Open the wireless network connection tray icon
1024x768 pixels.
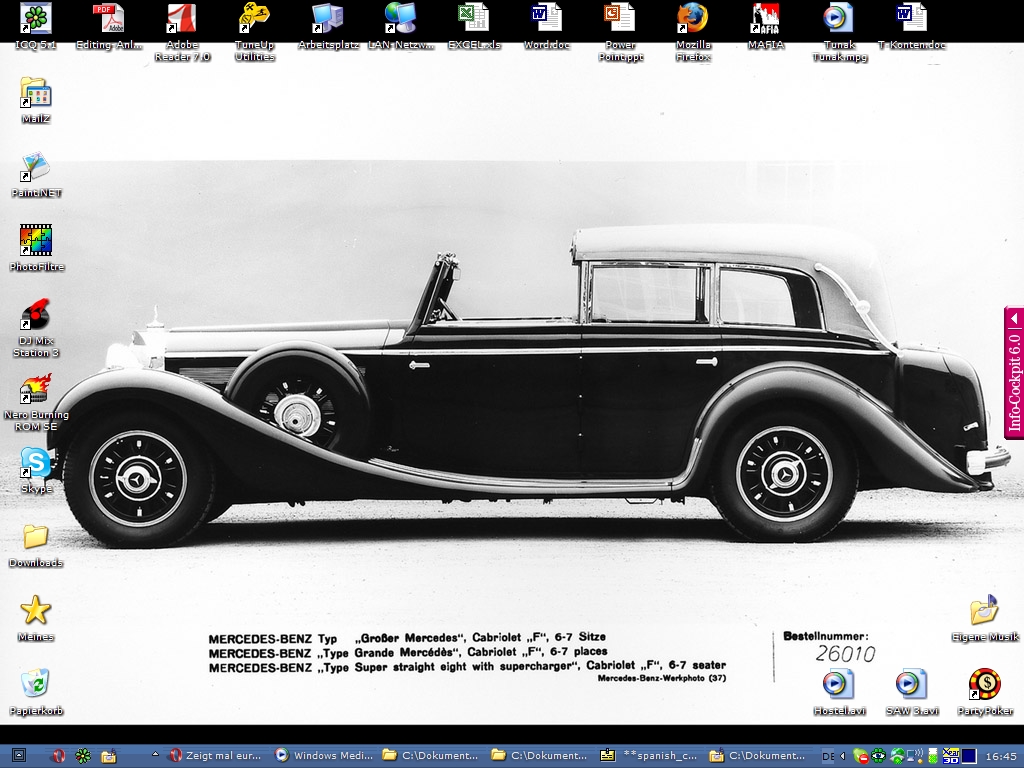915,756
